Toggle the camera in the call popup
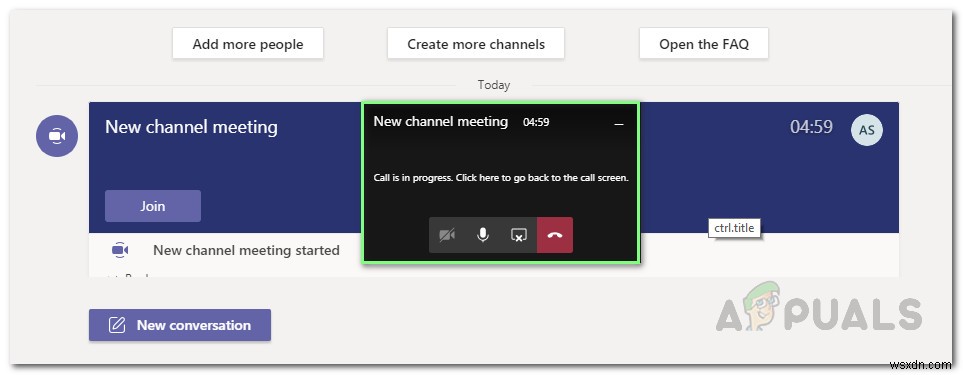Image resolution: width=963 pixels, height=375 pixels. 446,235
